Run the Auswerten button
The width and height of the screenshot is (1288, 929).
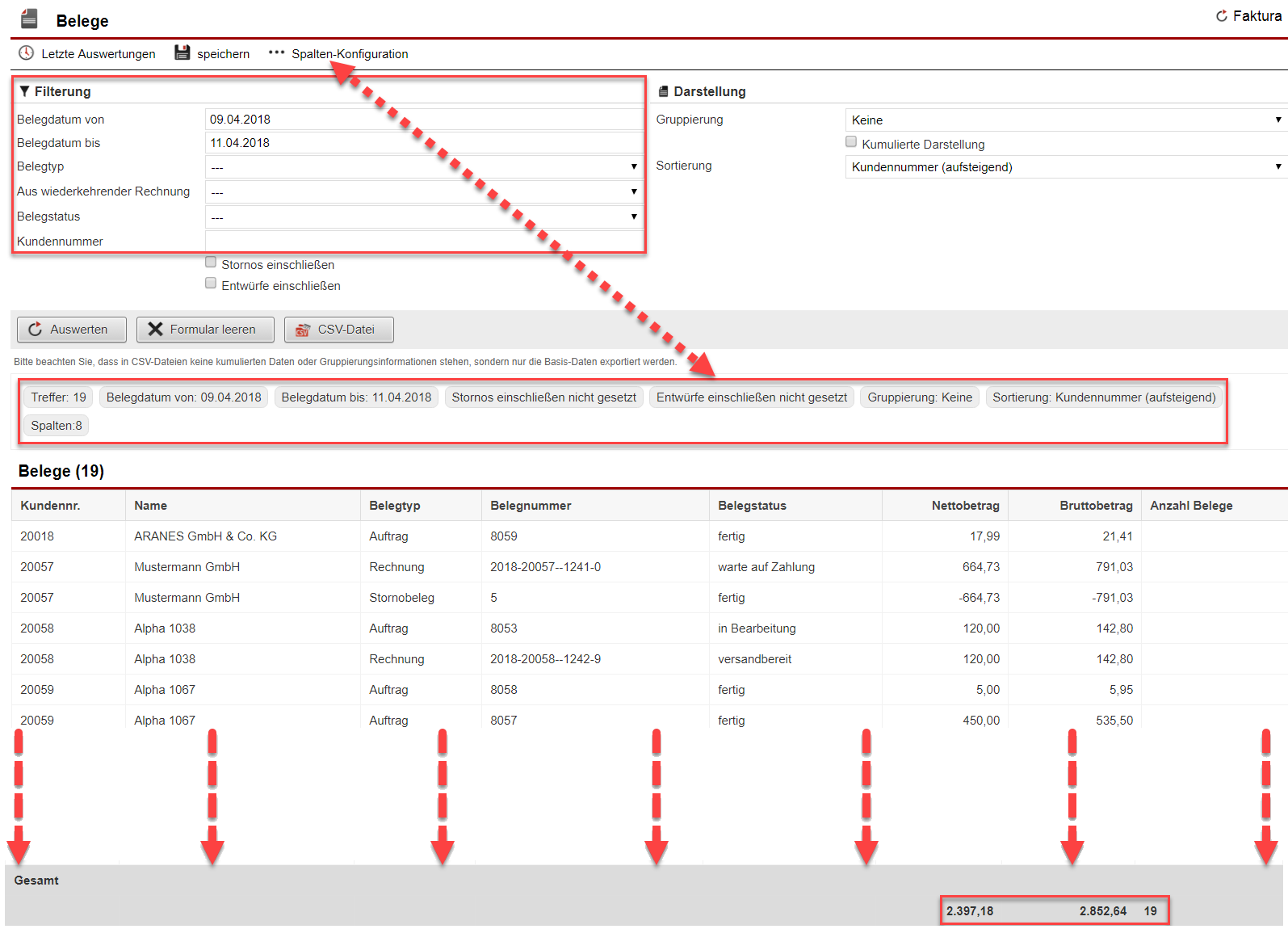tap(72, 330)
